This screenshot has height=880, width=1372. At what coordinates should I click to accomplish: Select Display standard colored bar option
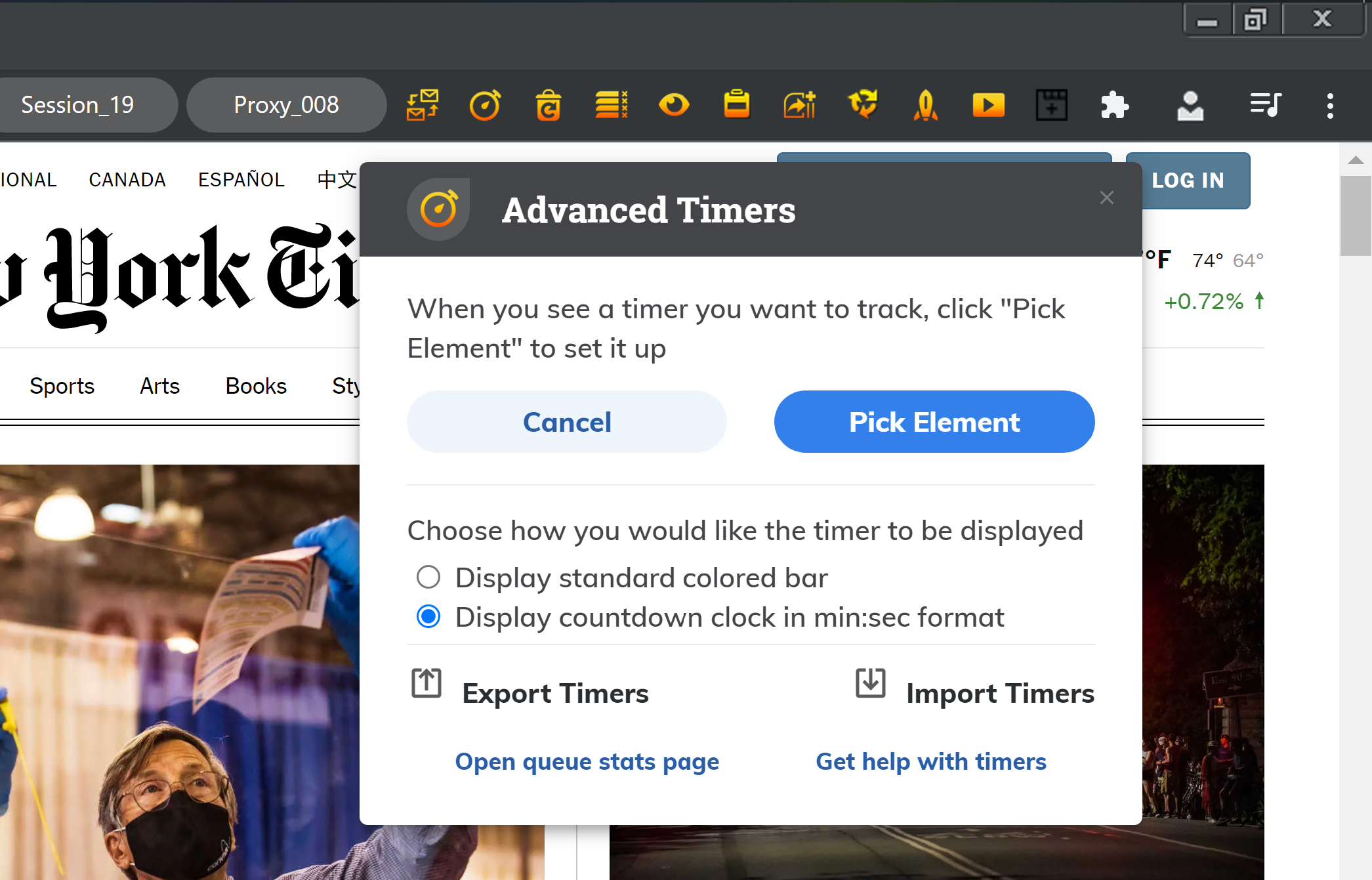click(x=621, y=578)
